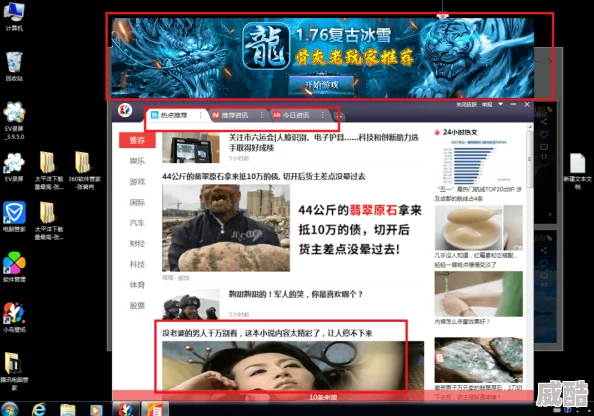Open the 热点推荐 tab options dots
This screenshot has height=416, width=594.
(200, 115)
